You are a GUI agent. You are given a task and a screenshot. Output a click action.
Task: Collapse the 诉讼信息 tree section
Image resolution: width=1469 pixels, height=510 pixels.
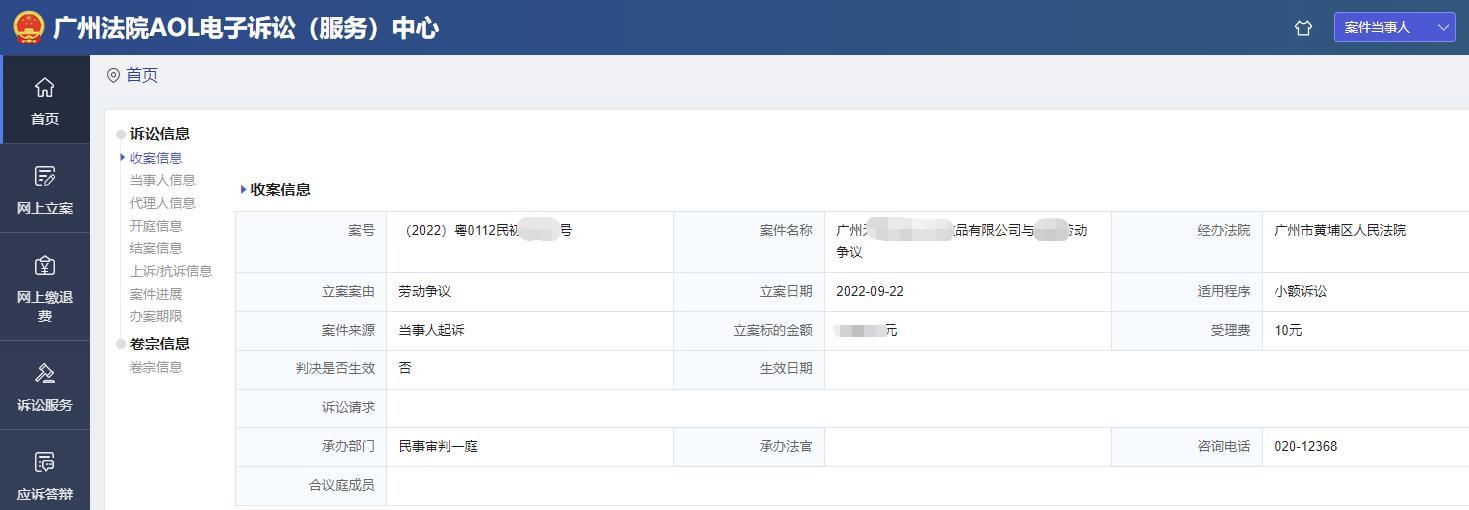(122, 134)
